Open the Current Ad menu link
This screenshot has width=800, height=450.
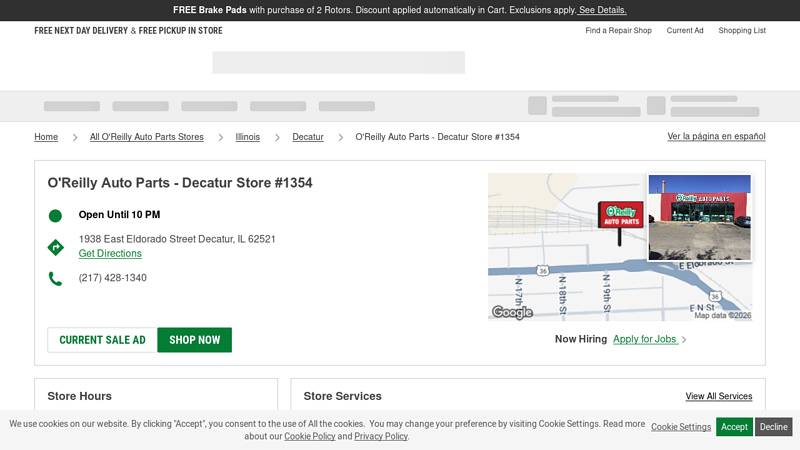685,30
